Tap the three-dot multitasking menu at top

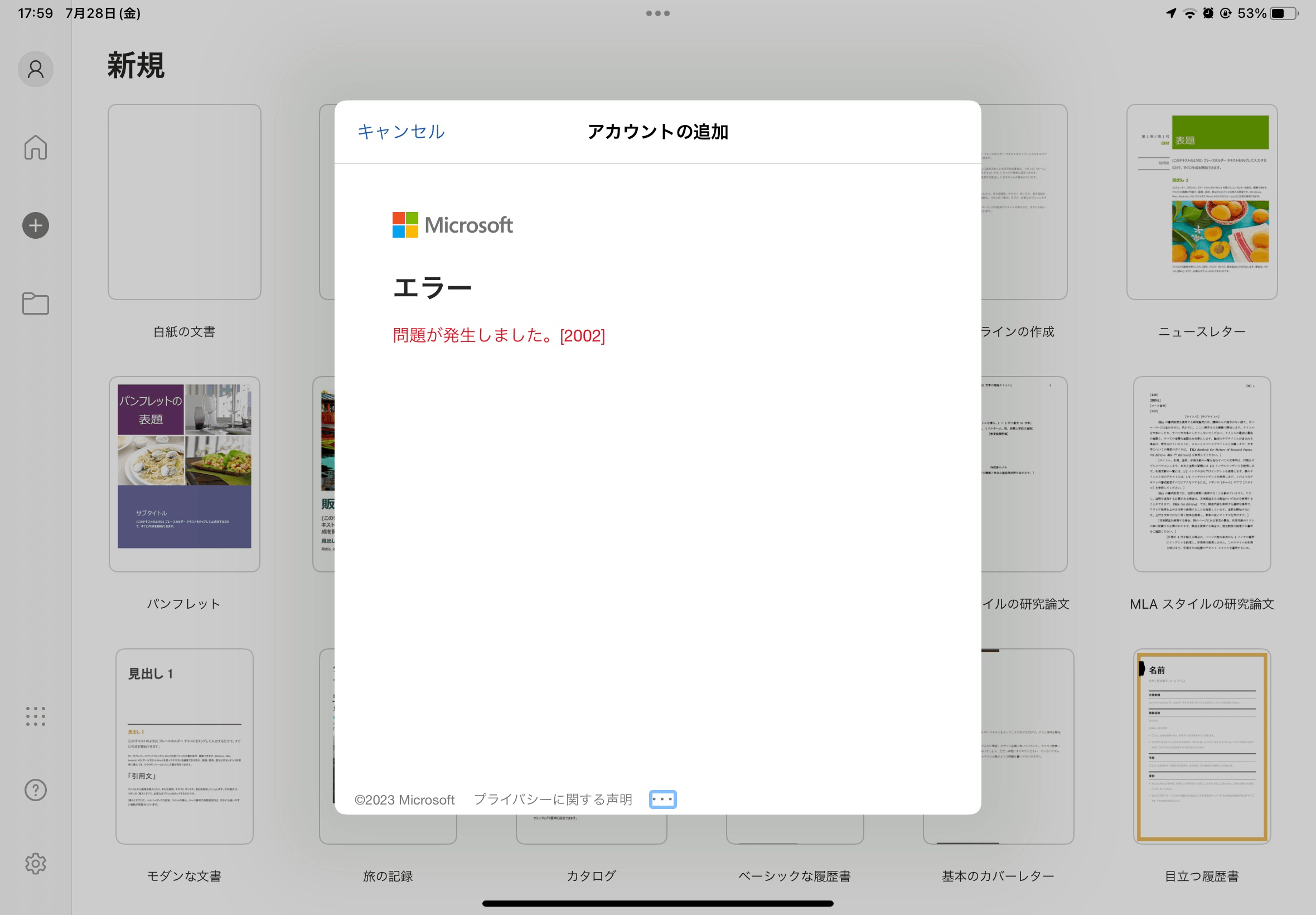657,13
